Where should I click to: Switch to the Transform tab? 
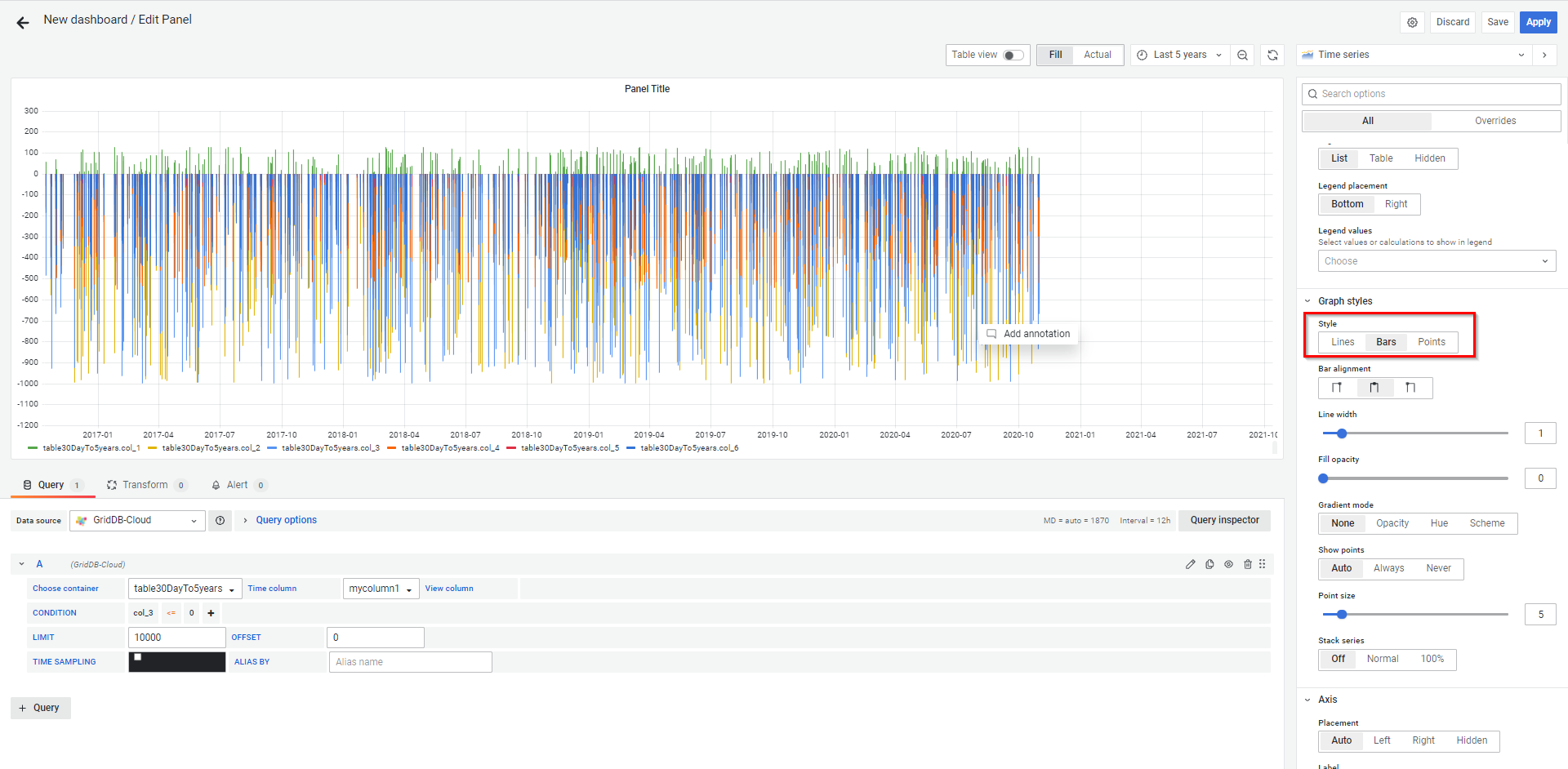point(145,485)
